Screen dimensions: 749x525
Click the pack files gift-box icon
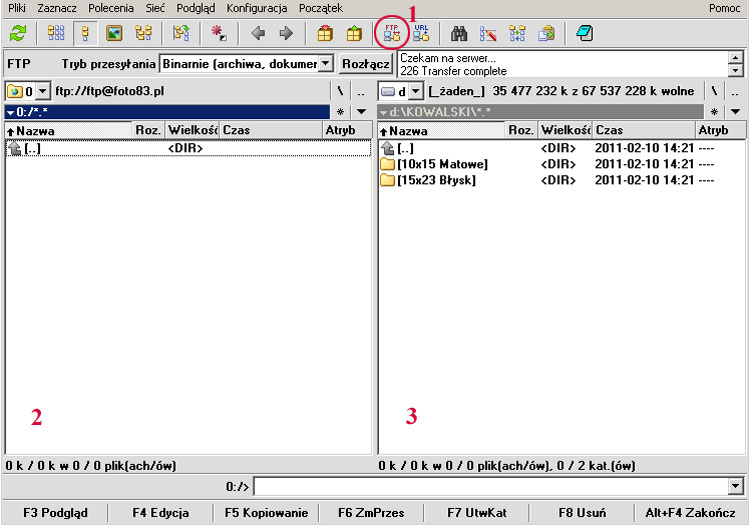(325, 33)
